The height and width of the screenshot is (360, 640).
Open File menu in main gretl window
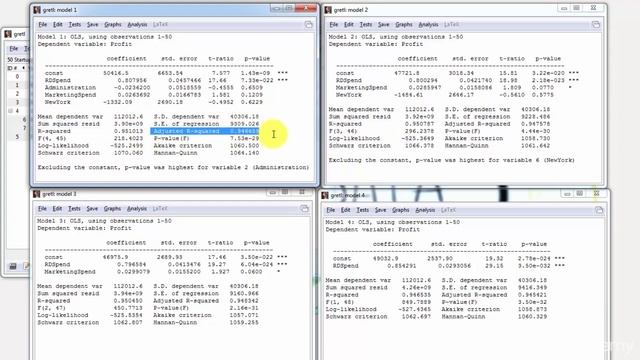(13, 49)
